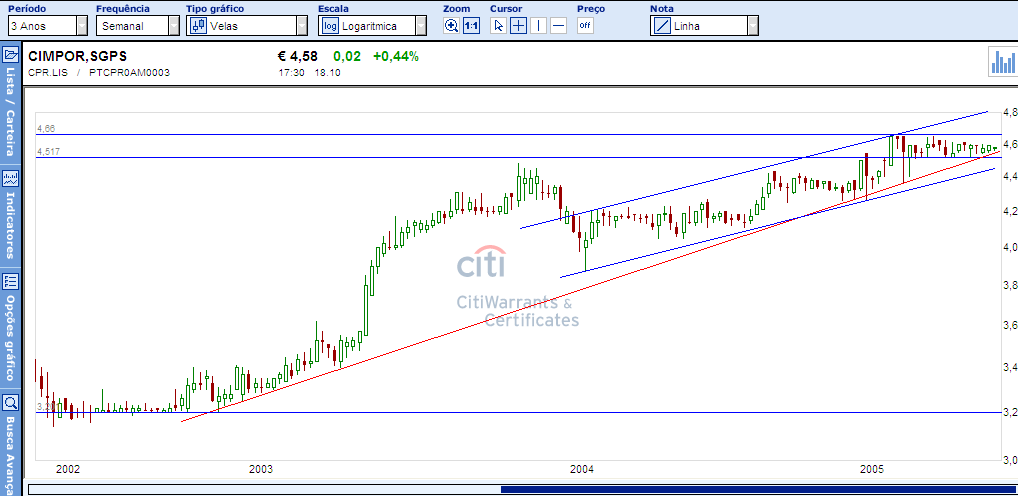Toggle the Preço off switch

pos(585,26)
